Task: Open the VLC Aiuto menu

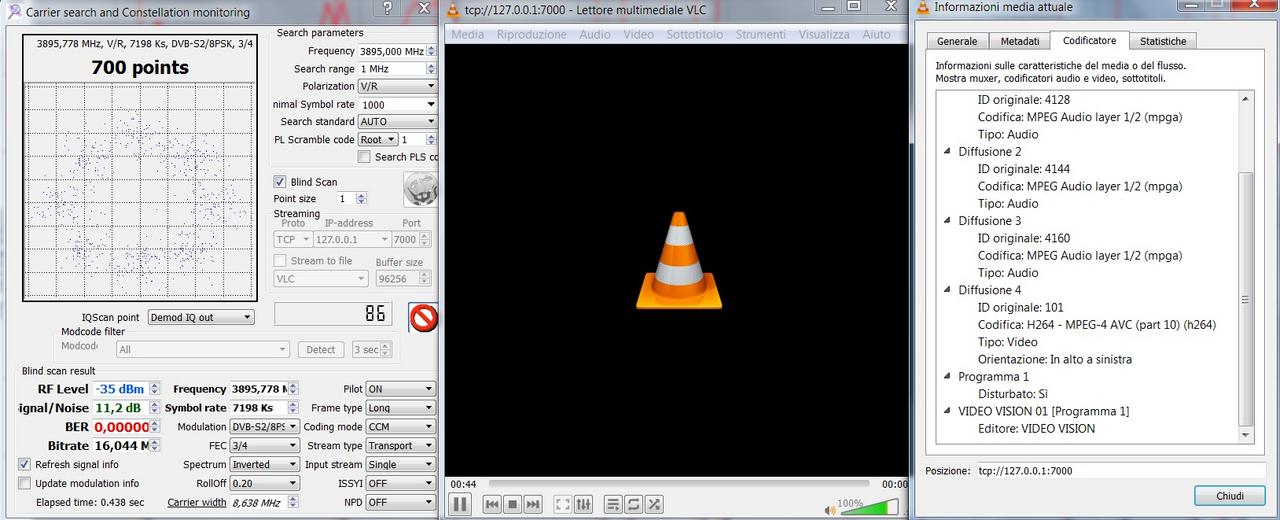Action: click(876, 34)
